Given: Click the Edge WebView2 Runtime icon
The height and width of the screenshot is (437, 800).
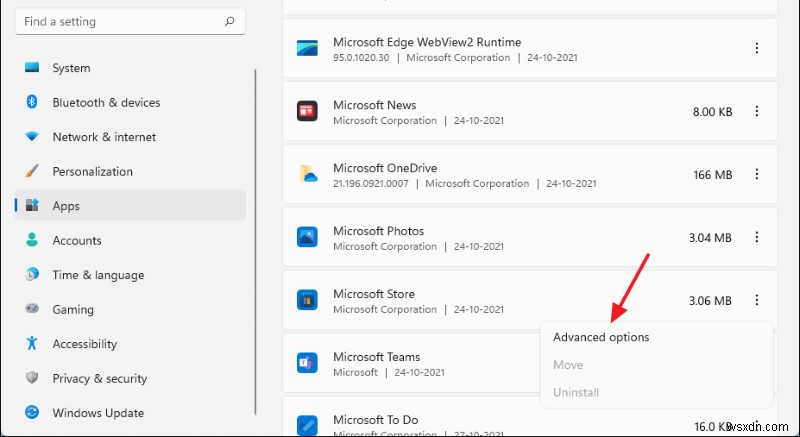Looking at the screenshot, I should tap(307, 48).
